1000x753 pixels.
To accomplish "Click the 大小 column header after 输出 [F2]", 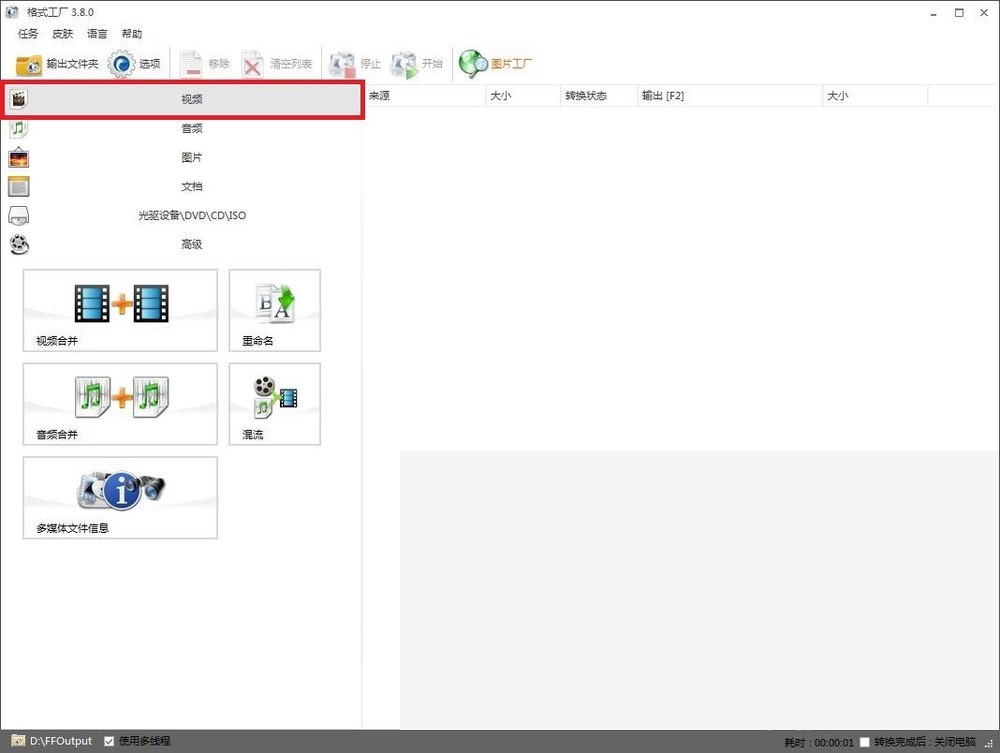I will [876, 96].
